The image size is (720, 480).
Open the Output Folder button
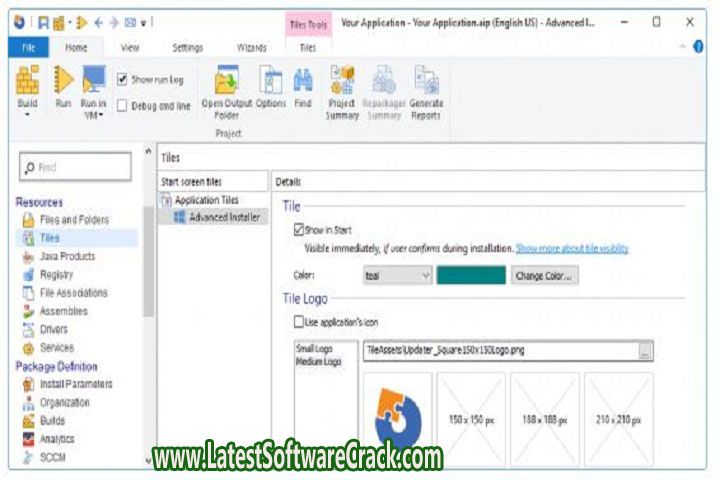tap(226, 92)
